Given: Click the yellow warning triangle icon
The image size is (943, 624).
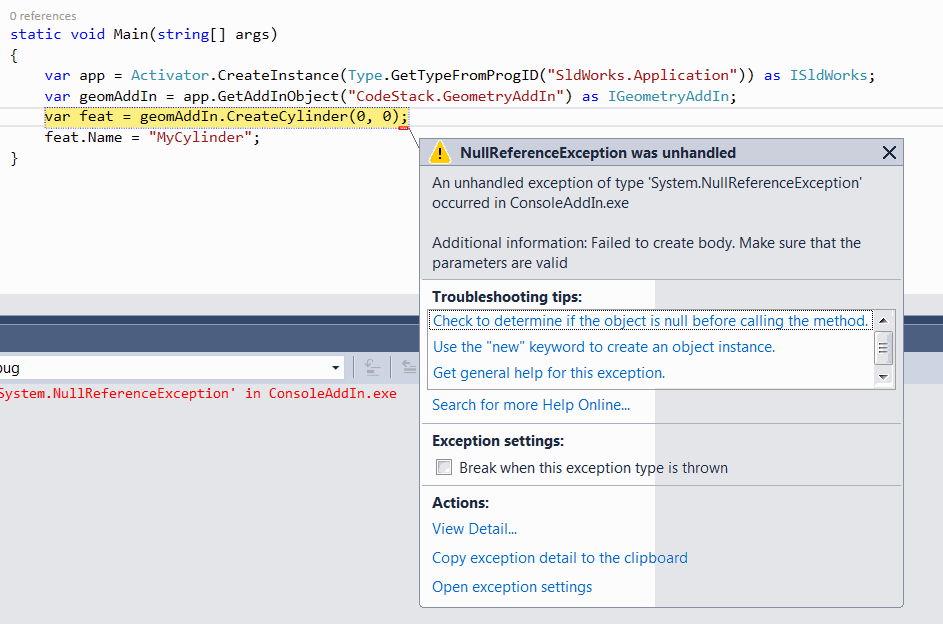Looking at the screenshot, I should [x=440, y=152].
